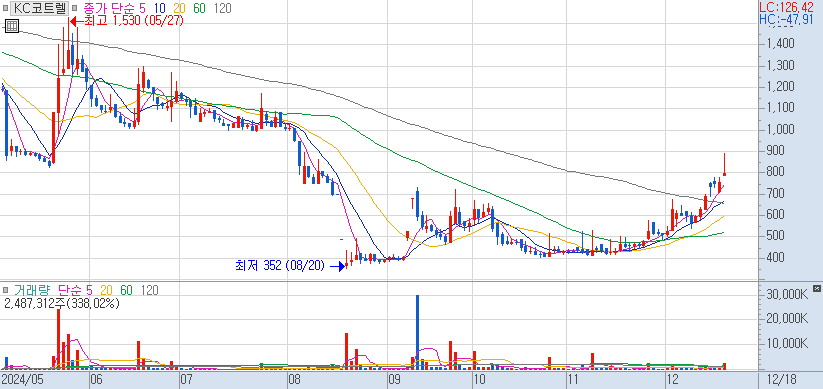Select the green 60 price moving average legend
Image resolution: width=823 pixels, height=389 pixels.
click(x=199, y=8)
